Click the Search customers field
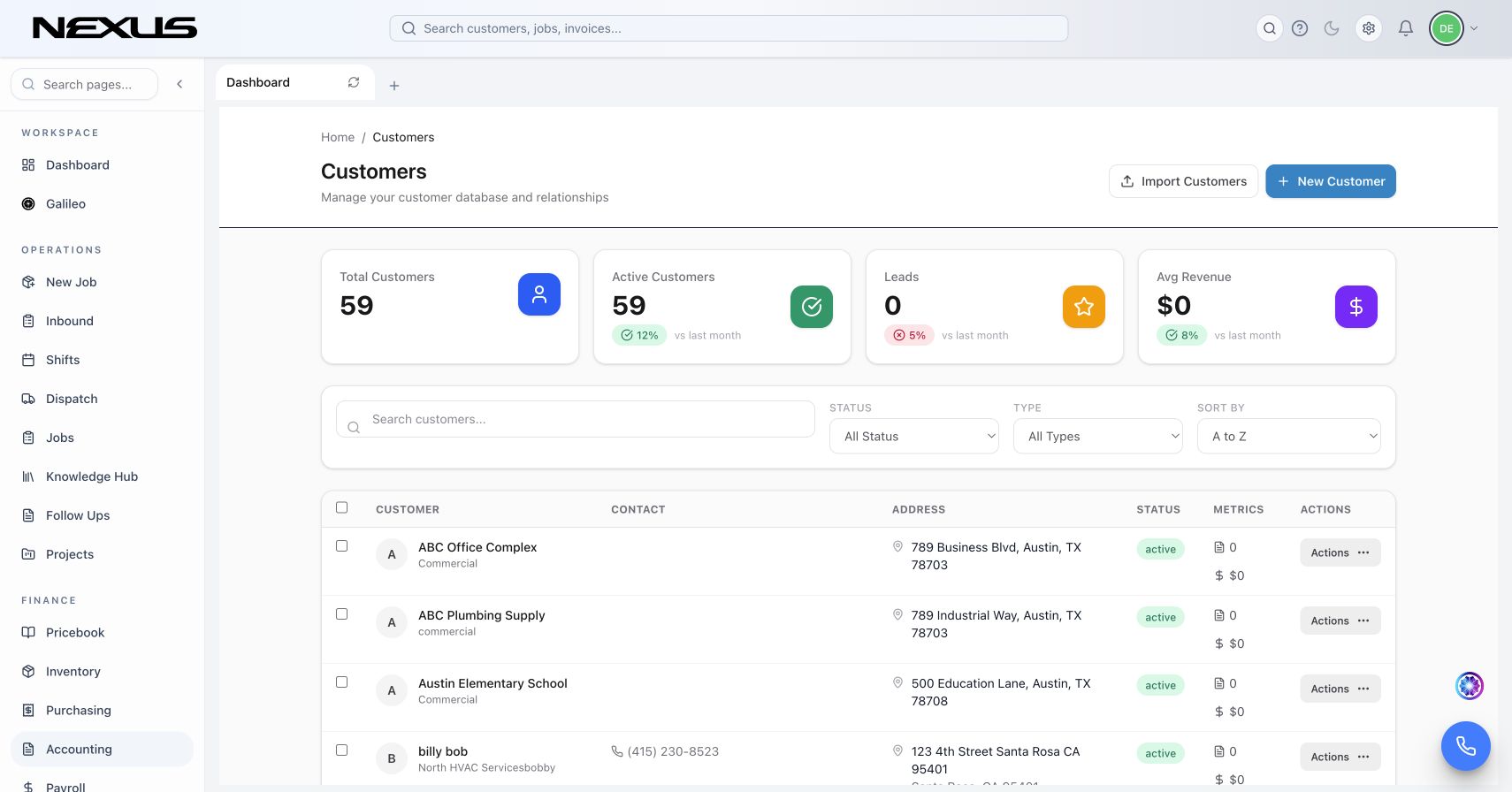The image size is (1512, 792). pyautogui.click(x=576, y=419)
